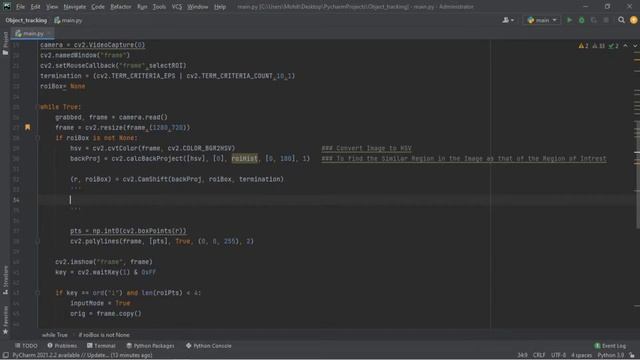Open the Python Console tool window
Image resolution: width=640 pixels, height=360 pixels.
pyautogui.click(x=209, y=346)
